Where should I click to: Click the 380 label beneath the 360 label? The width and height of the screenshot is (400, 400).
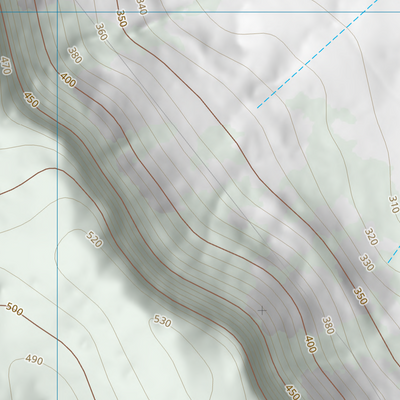tap(75, 55)
